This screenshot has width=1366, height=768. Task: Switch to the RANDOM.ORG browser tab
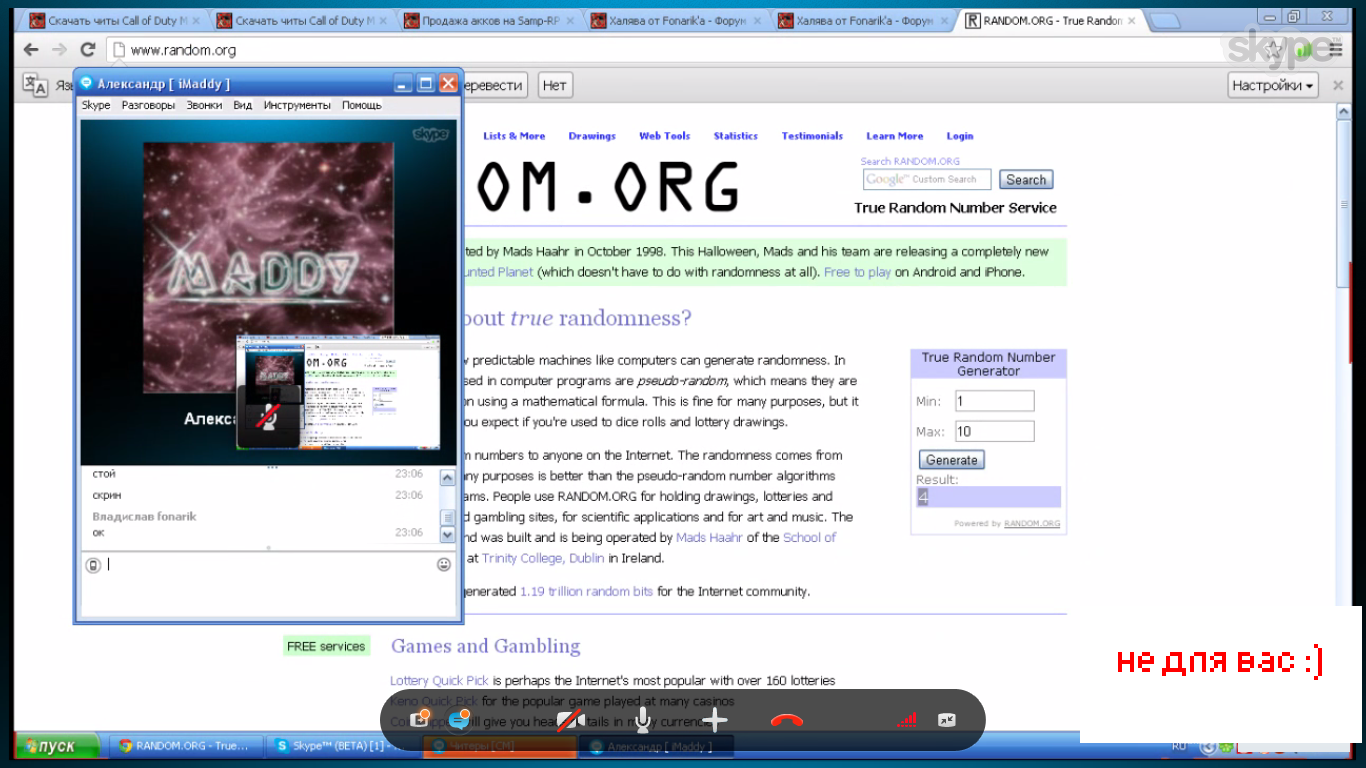pos(1048,20)
